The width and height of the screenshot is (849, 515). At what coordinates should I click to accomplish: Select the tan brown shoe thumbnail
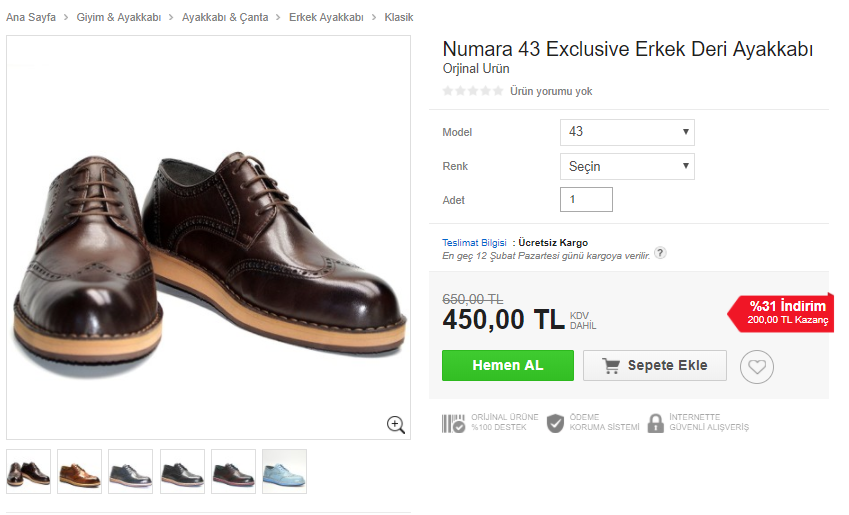(x=80, y=471)
